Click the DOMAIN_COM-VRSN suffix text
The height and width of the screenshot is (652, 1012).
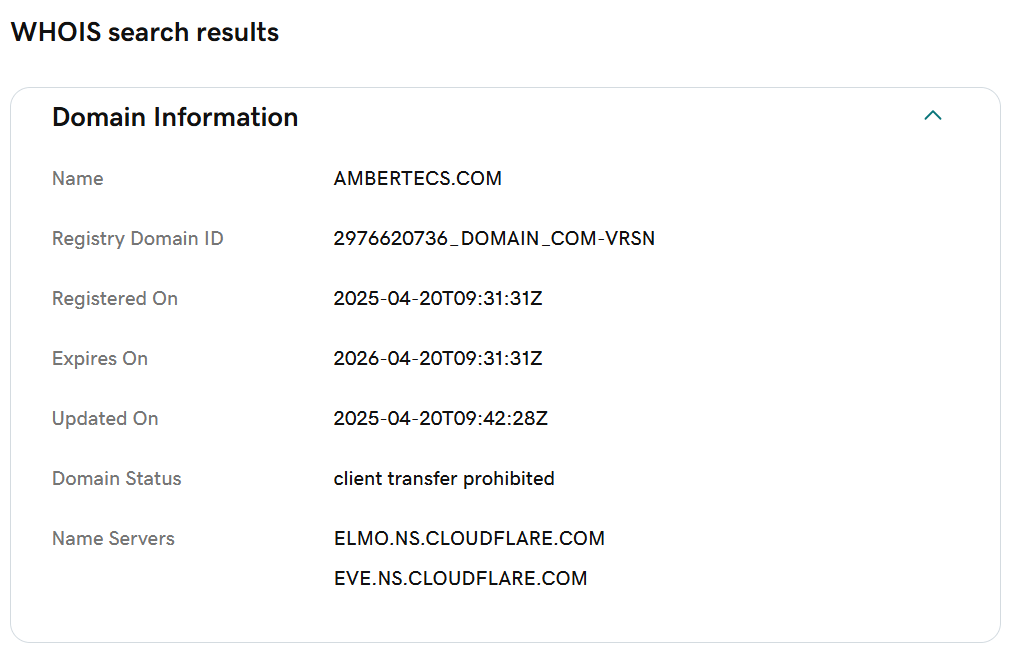click(x=558, y=239)
